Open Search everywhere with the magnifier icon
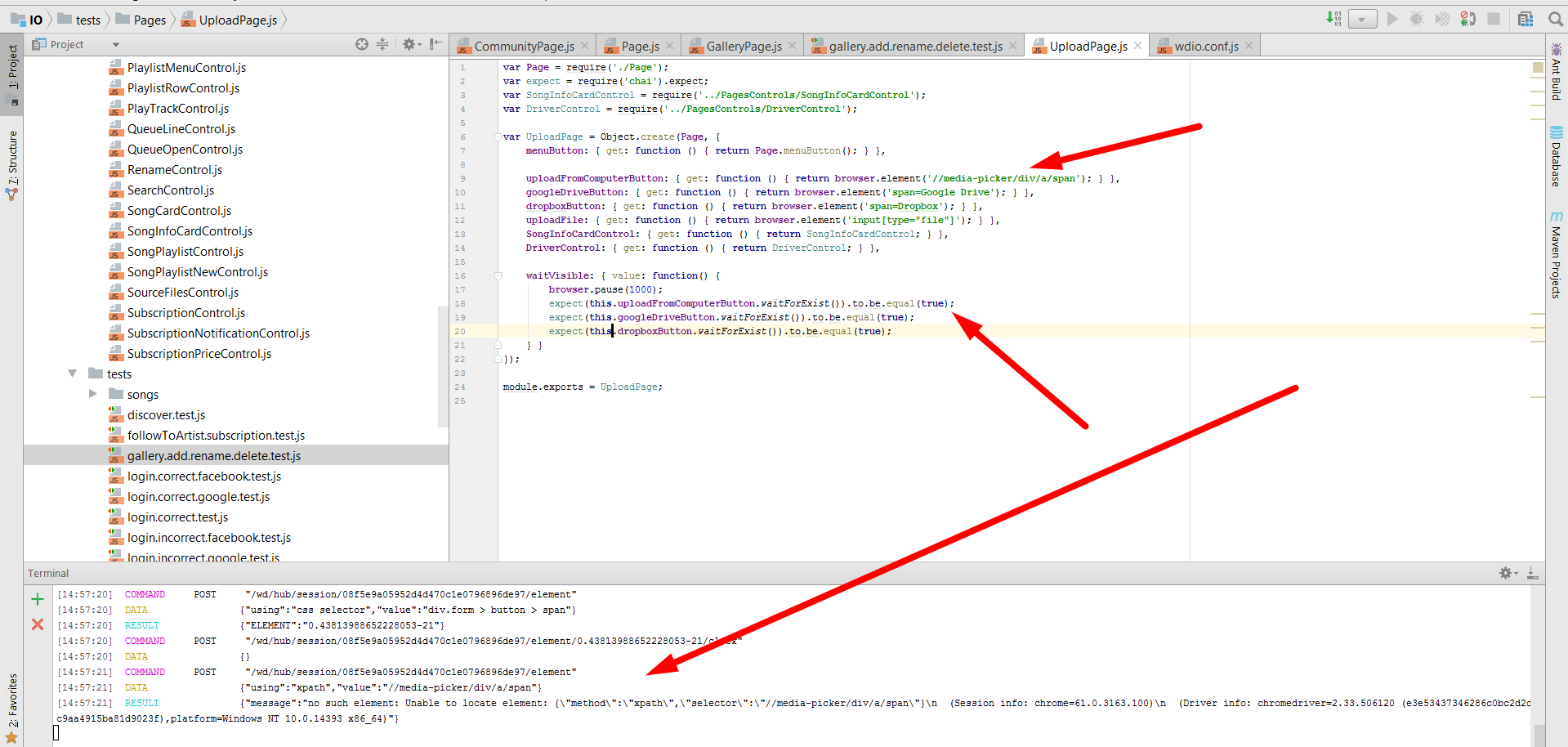The image size is (1568, 747). tap(1555, 19)
